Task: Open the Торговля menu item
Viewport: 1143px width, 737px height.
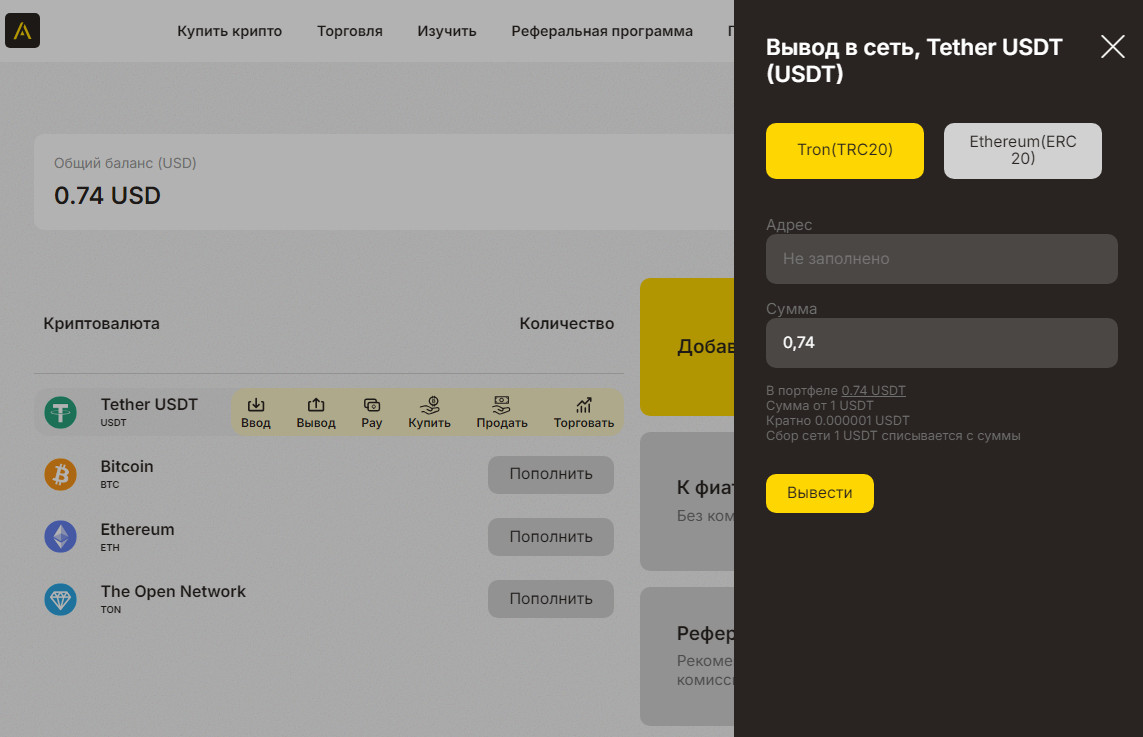Action: click(350, 31)
